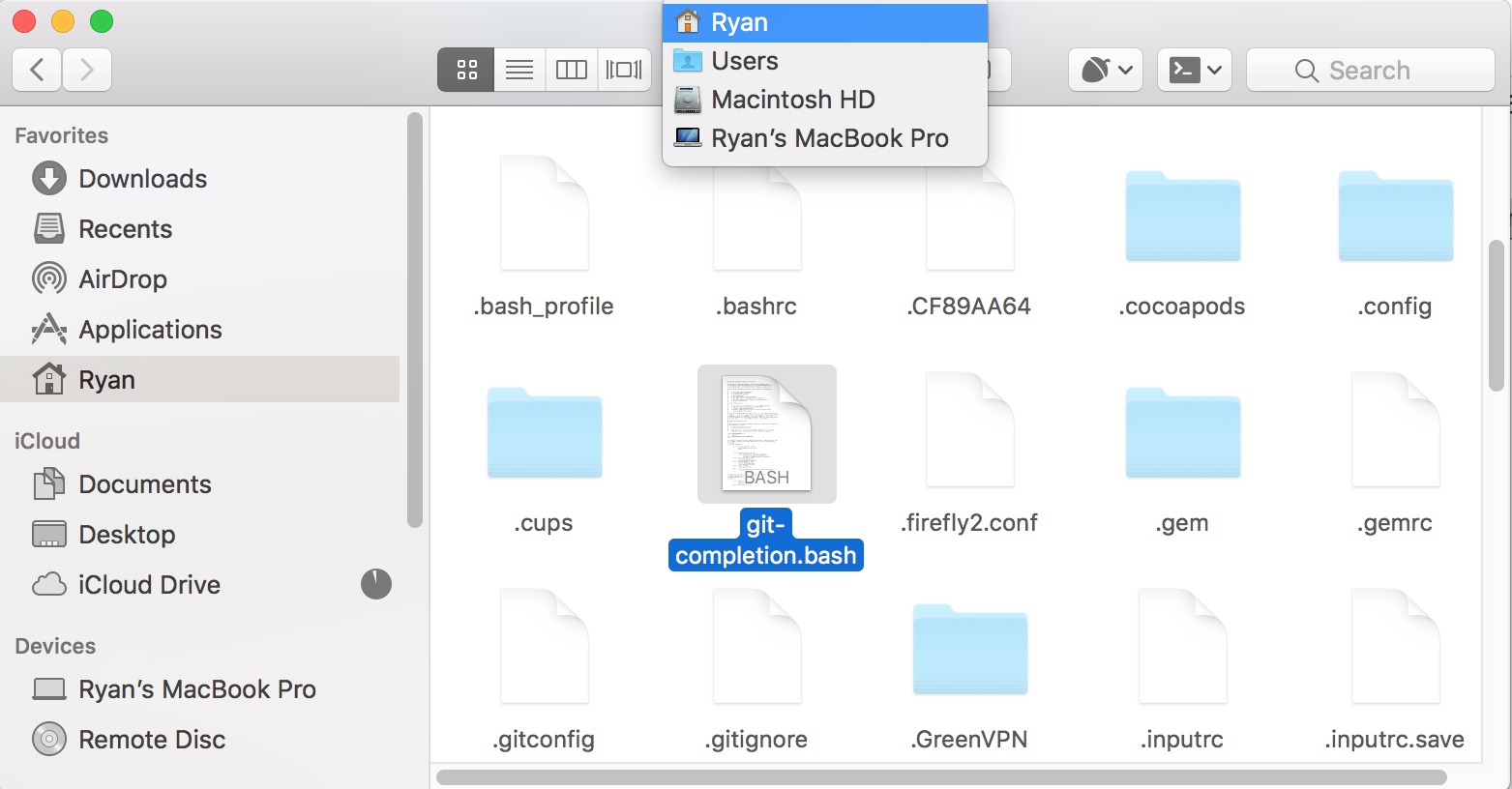The width and height of the screenshot is (1512, 789).
Task: Select Macintosh HD in the path popup
Action: (x=825, y=100)
